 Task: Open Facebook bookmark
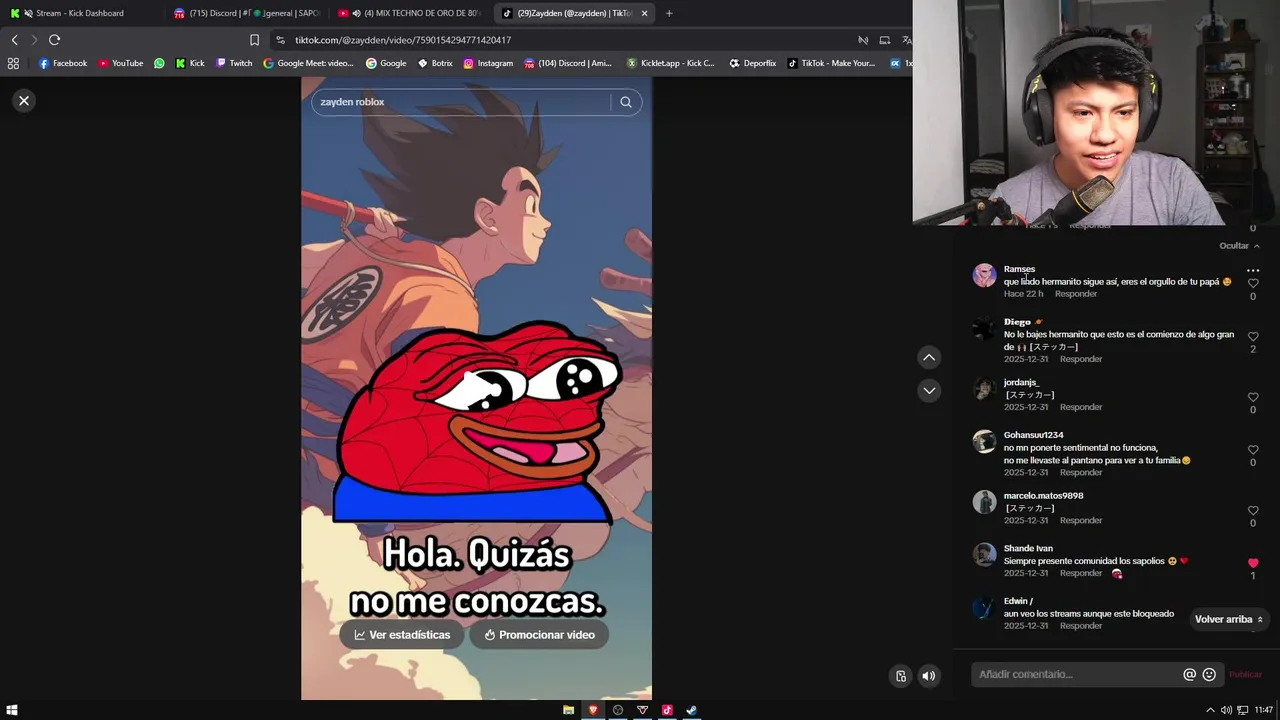pyautogui.click(x=63, y=63)
